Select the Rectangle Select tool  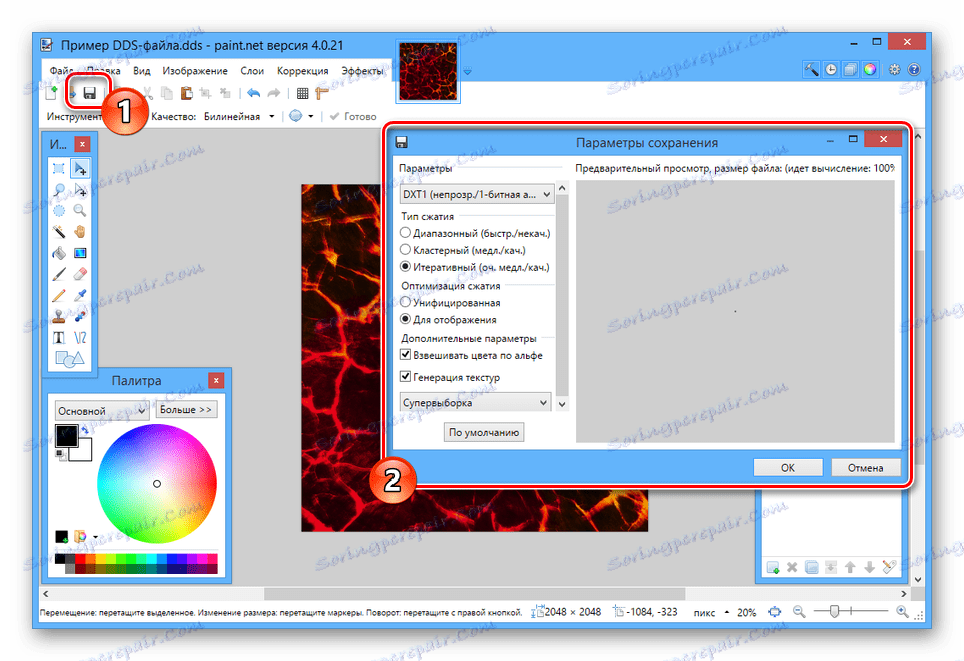point(58,168)
